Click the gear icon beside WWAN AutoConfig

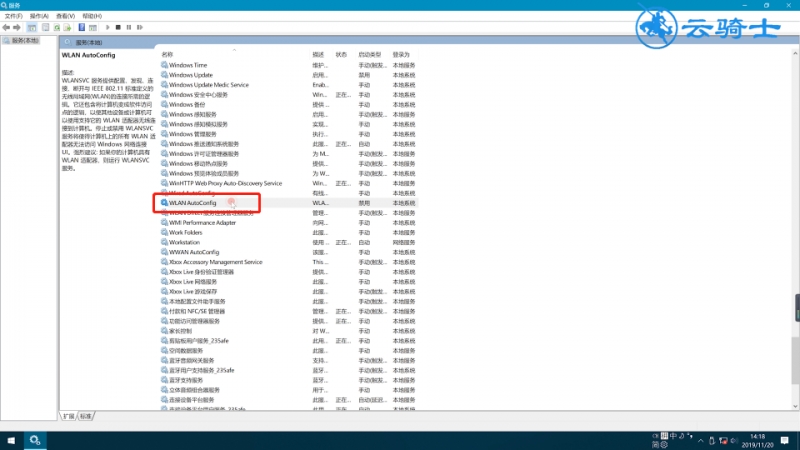click(164, 252)
